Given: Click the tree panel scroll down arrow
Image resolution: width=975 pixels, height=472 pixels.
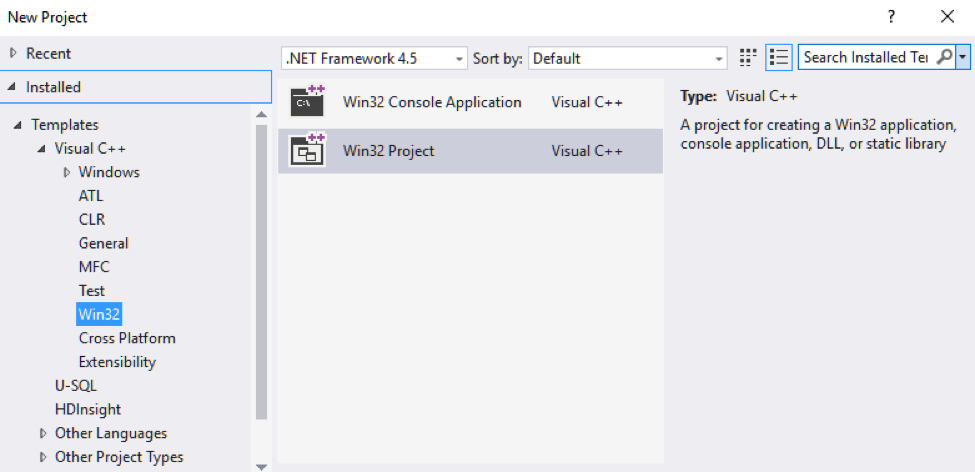Looking at the screenshot, I should point(262,465).
